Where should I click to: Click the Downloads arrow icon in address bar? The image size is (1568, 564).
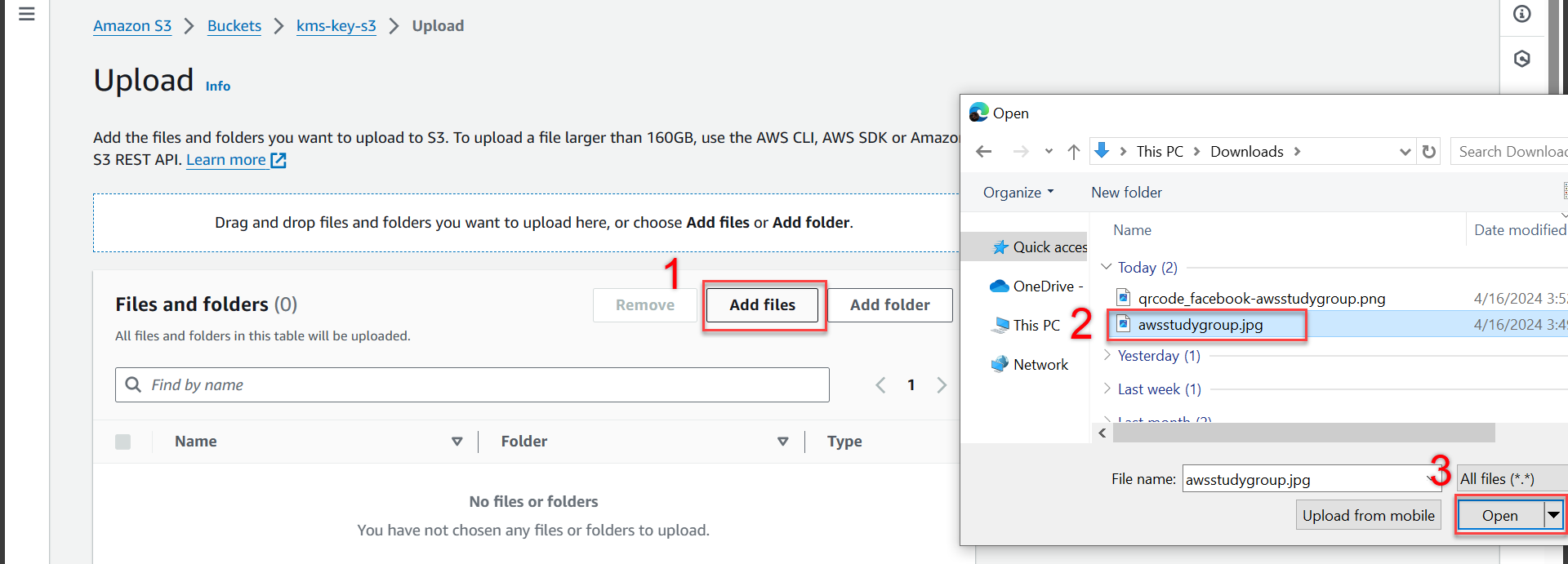click(1102, 151)
